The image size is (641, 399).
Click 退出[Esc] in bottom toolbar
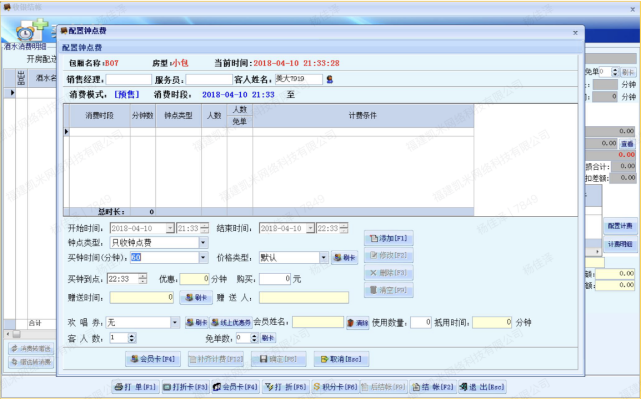482,387
